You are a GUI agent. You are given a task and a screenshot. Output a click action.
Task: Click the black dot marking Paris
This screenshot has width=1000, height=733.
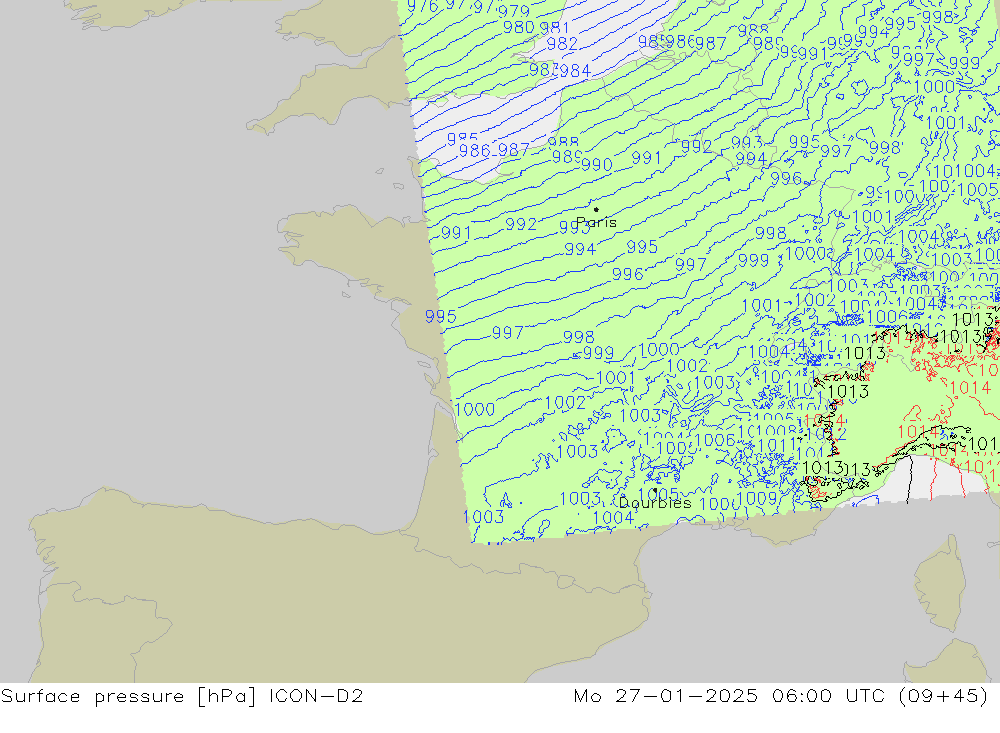click(x=596, y=209)
